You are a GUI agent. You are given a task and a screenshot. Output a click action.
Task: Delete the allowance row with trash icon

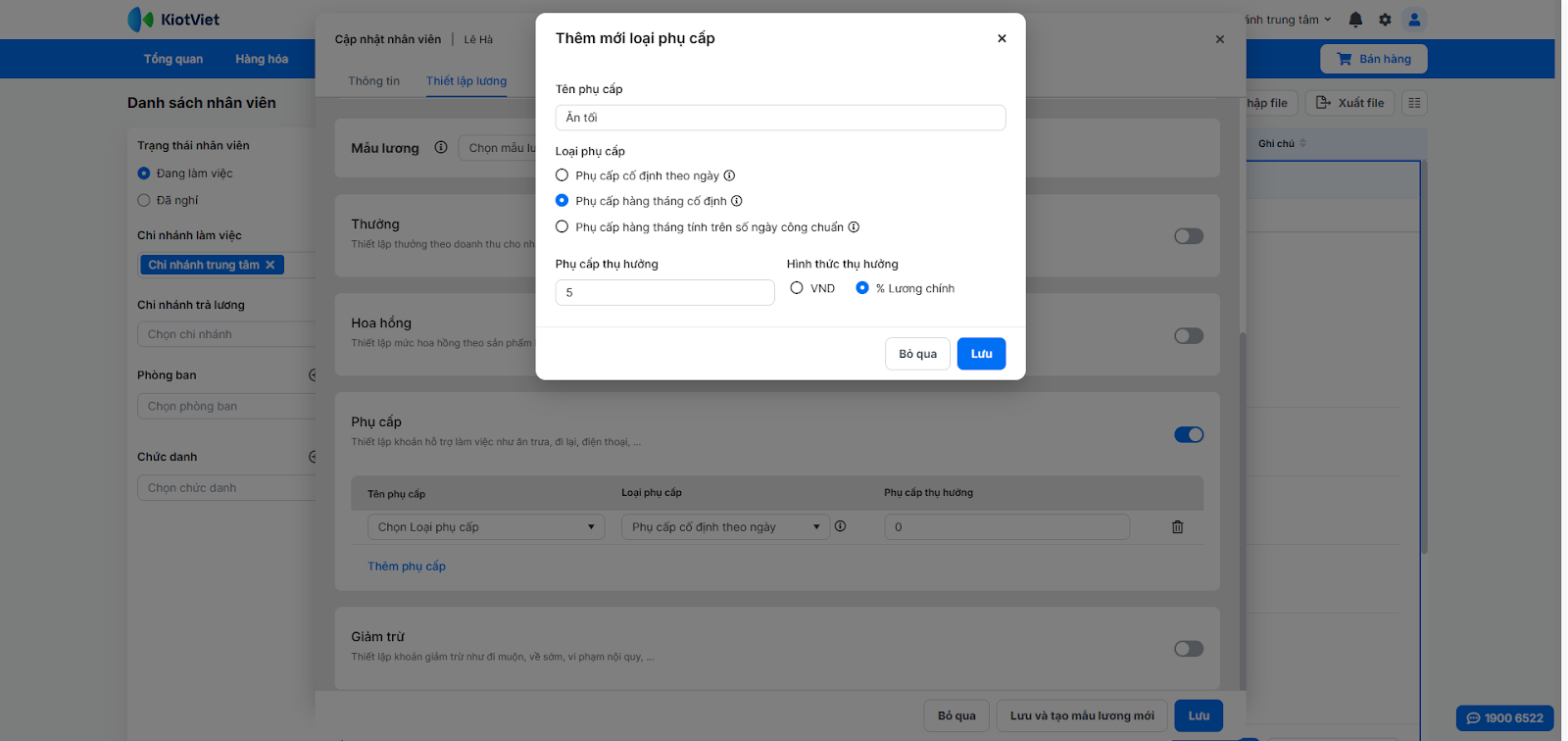[1177, 527]
